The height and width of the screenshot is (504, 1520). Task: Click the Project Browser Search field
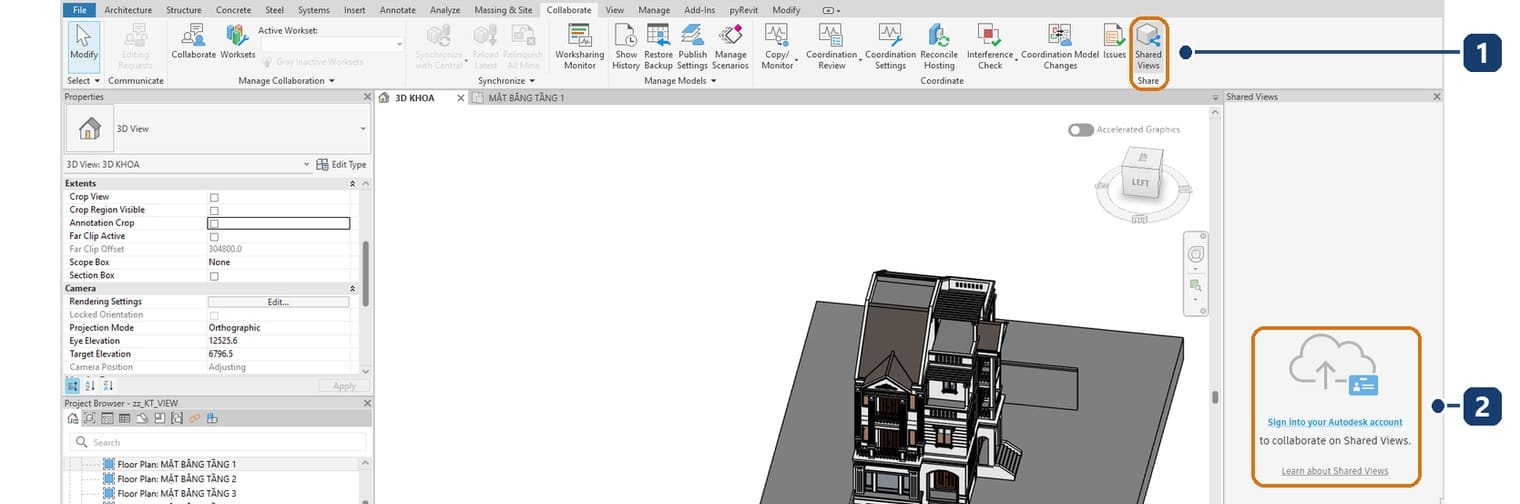coord(215,442)
